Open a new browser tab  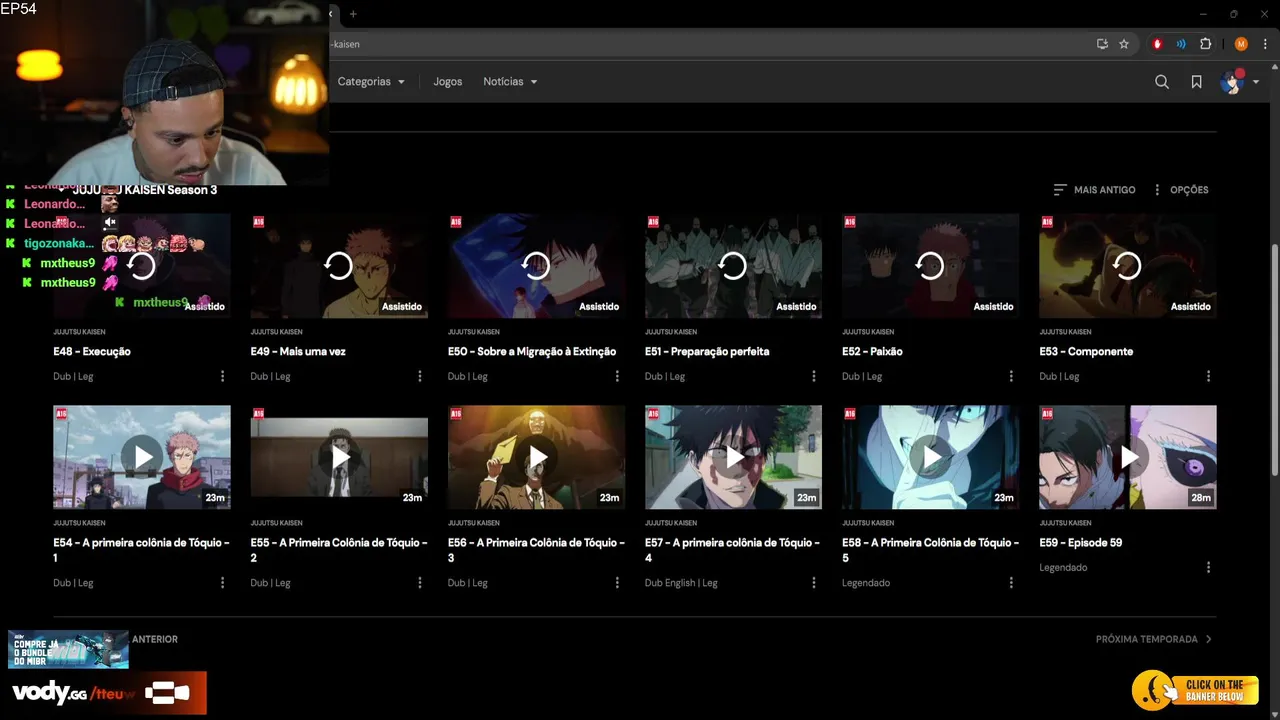[353, 14]
